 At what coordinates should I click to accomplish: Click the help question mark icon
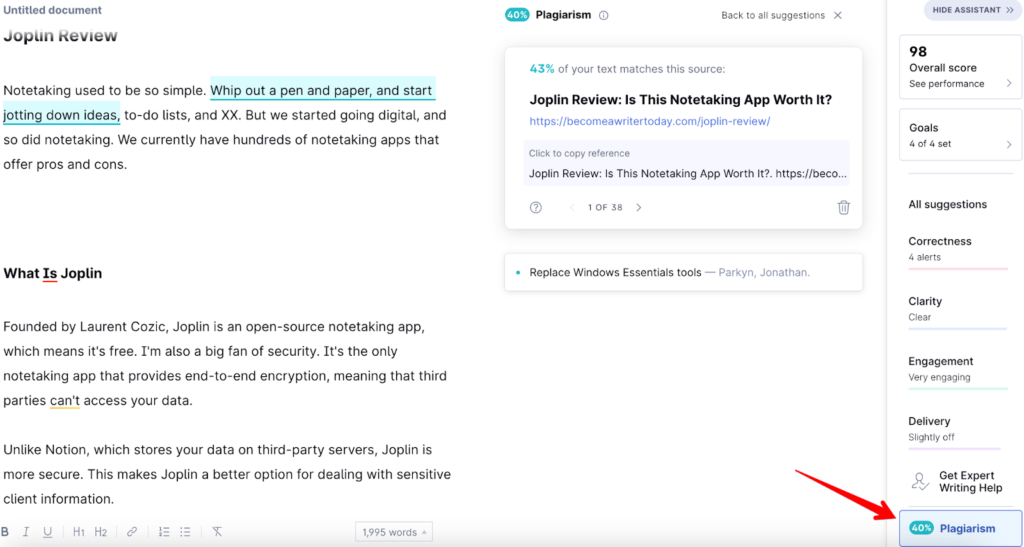pyautogui.click(x=536, y=207)
